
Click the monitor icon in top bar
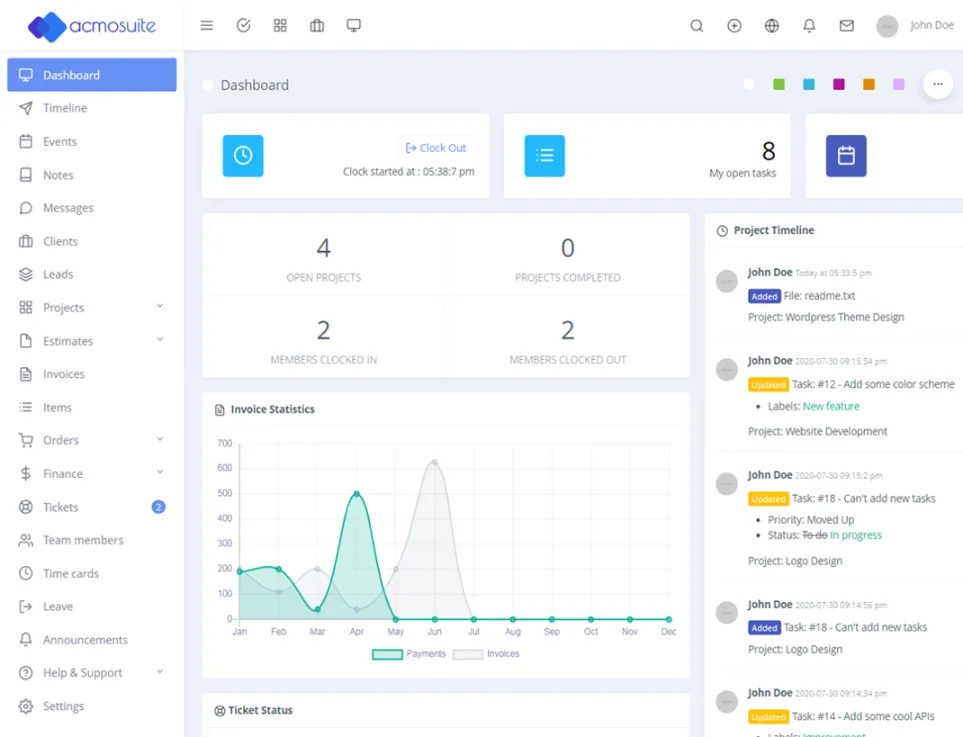tap(354, 26)
